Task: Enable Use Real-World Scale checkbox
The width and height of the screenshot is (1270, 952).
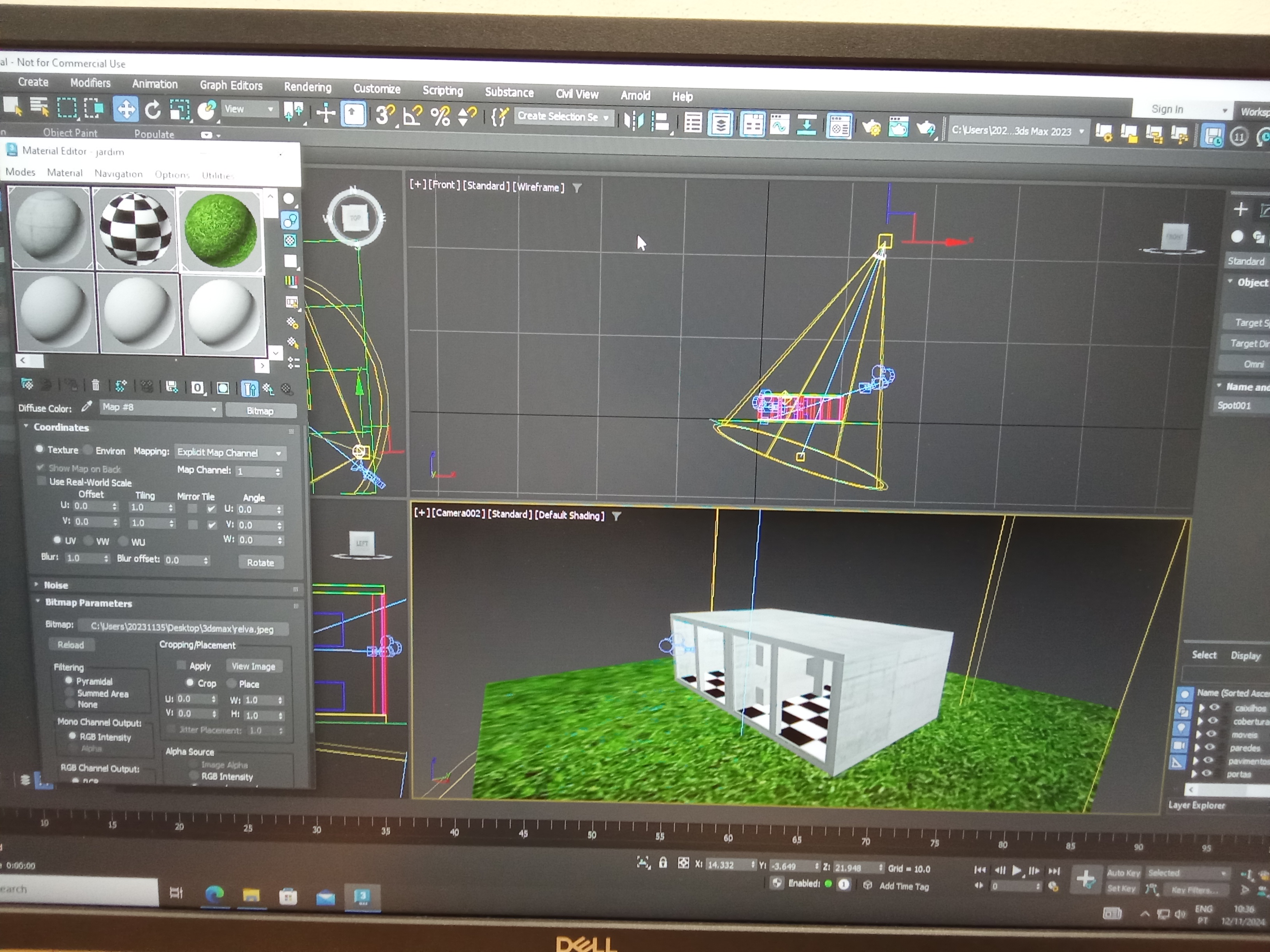Action: [x=41, y=481]
